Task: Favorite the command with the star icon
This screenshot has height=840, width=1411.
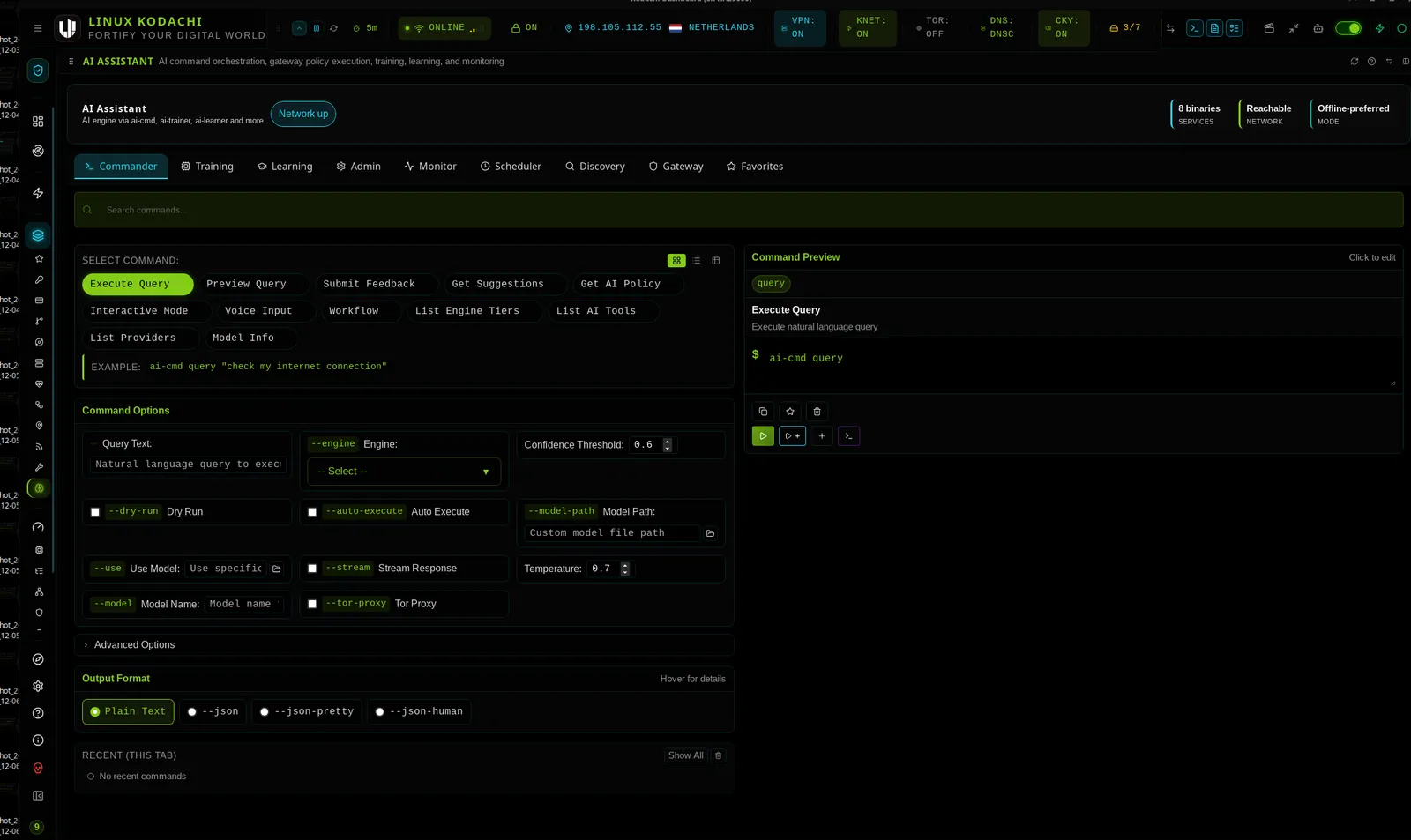Action: click(x=790, y=412)
